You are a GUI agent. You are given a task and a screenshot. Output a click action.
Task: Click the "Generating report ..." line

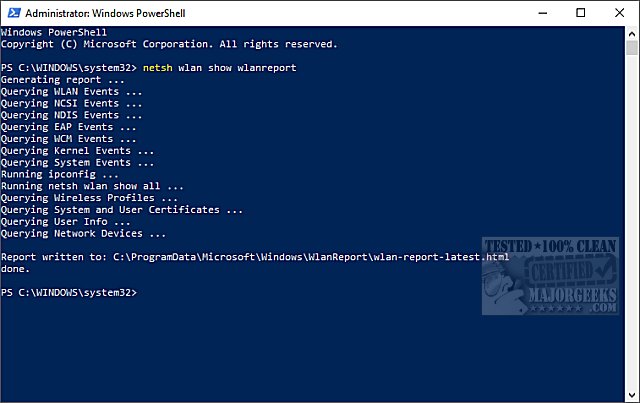pyautogui.click(x=63, y=79)
